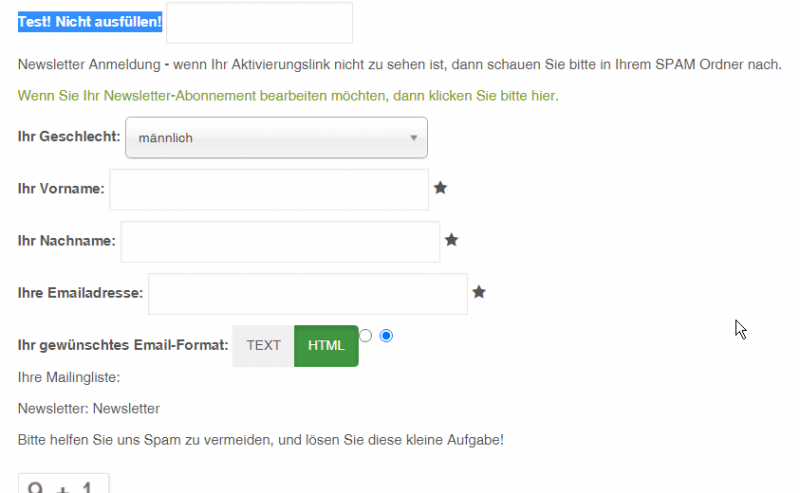Click the required star beside Vorname field
Image resolution: width=800 pixels, height=493 pixels.
440,187
